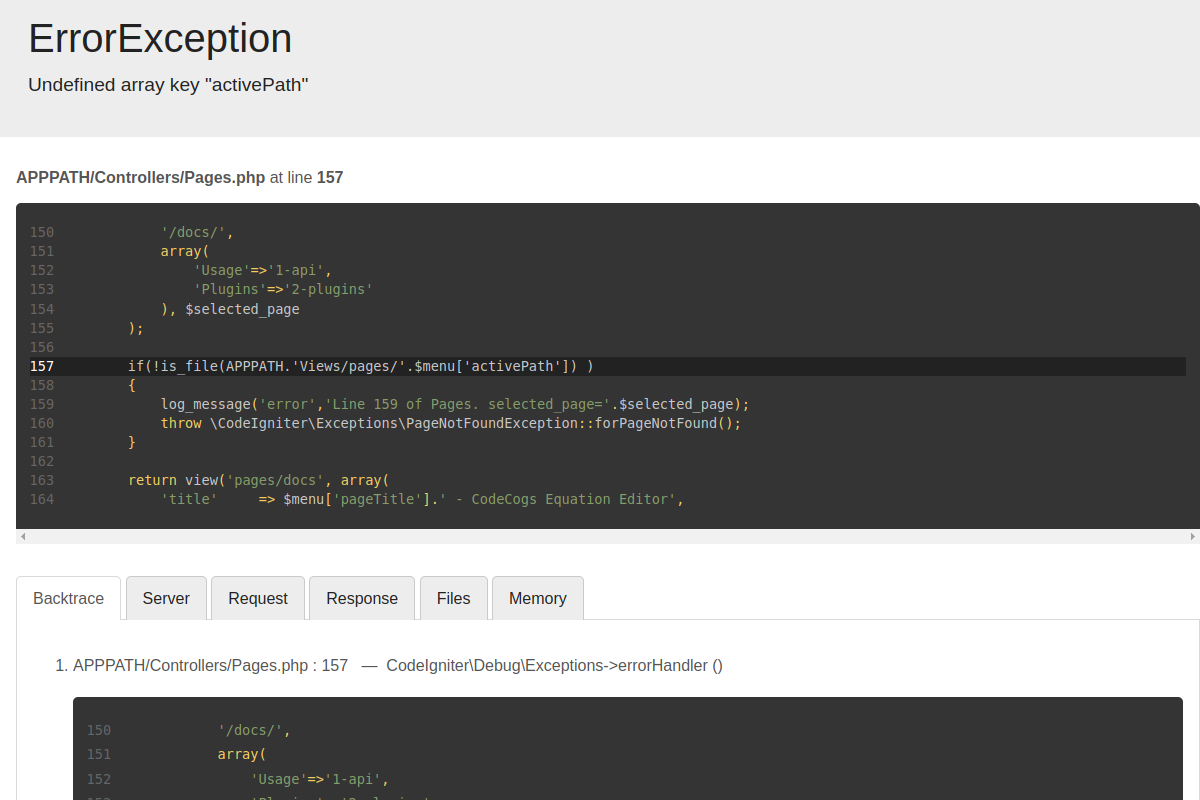Click the '/docs/' line 150 in the backtrace code block
The width and height of the screenshot is (1200, 800).
point(254,730)
